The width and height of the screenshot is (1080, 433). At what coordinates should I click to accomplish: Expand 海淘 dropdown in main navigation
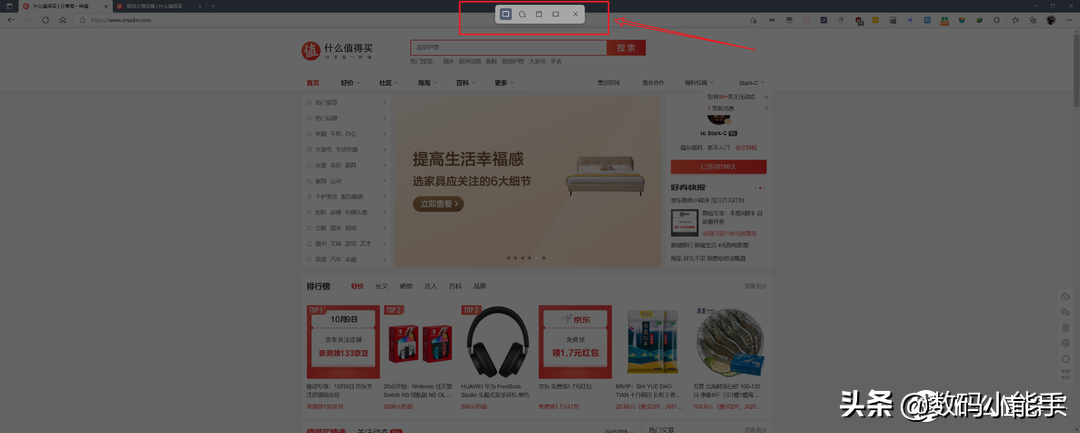click(x=427, y=83)
